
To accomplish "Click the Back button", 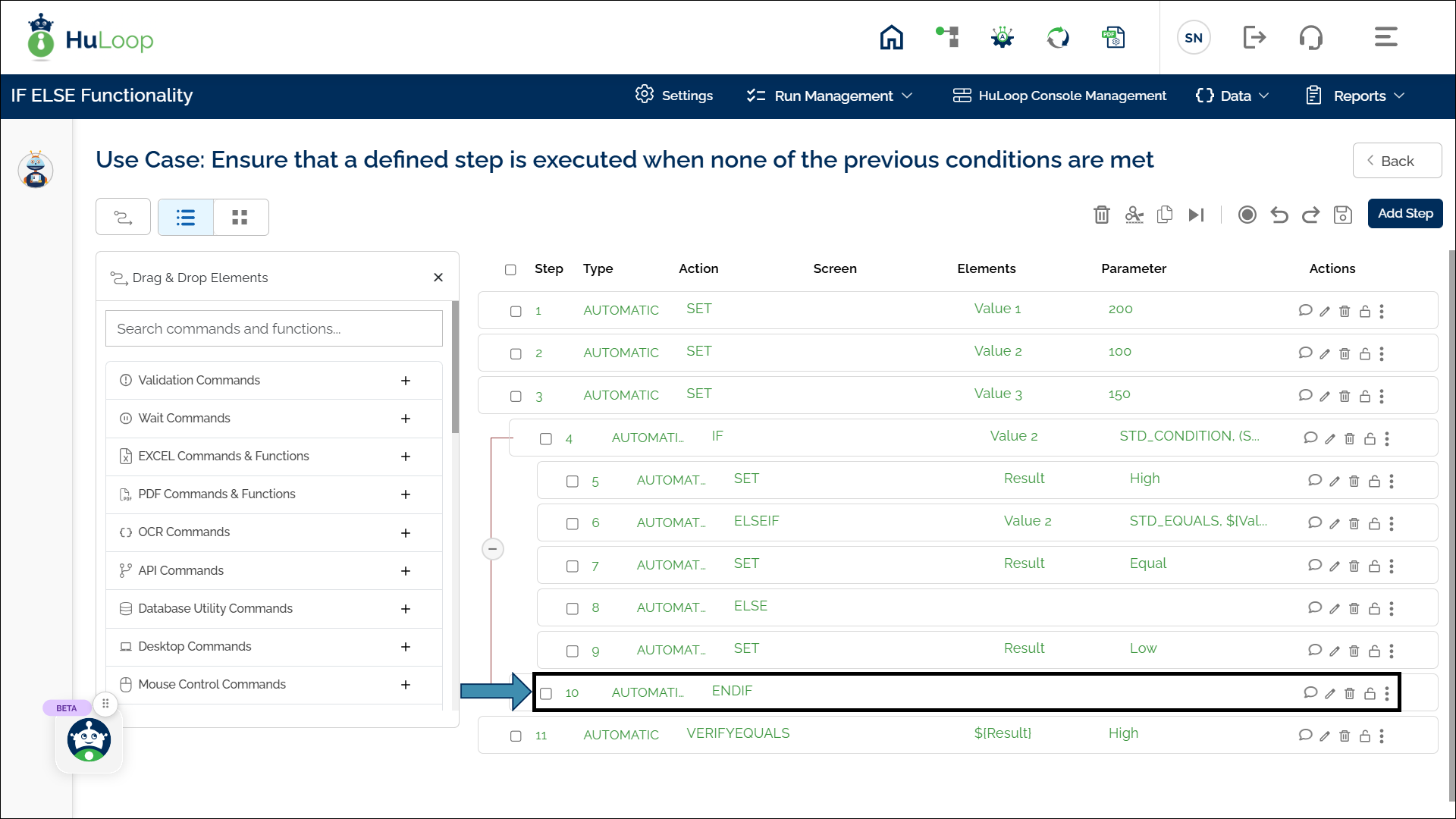I will pos(1396,161).
